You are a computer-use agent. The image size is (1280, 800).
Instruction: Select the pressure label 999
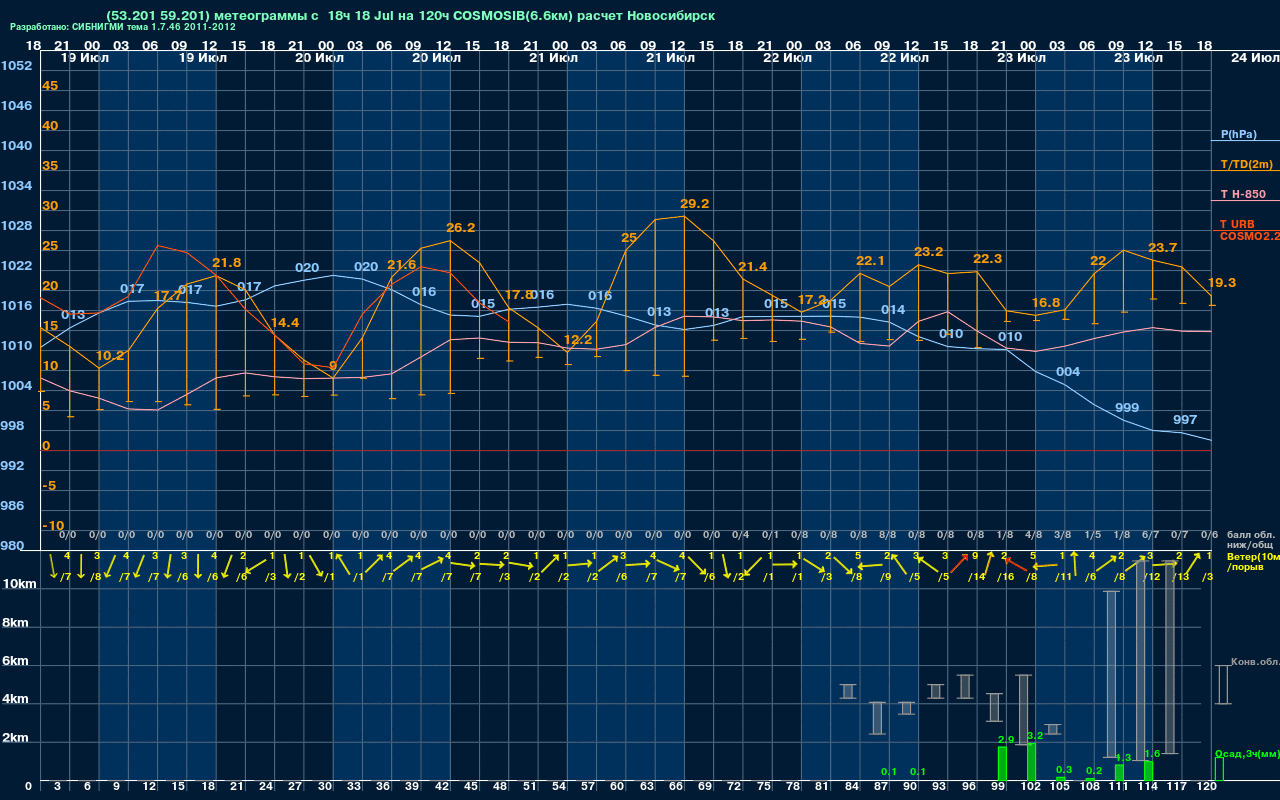pos(1127,408)
